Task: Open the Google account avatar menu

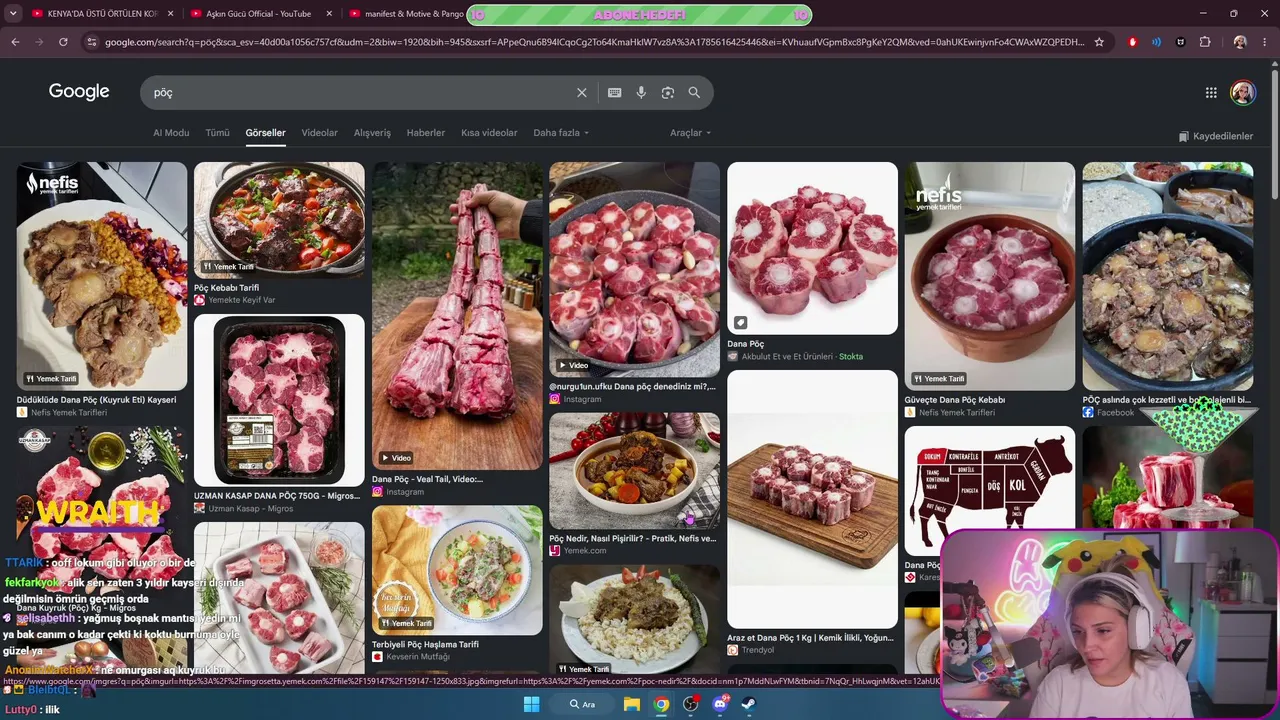Action: [x=1243, y=92]
